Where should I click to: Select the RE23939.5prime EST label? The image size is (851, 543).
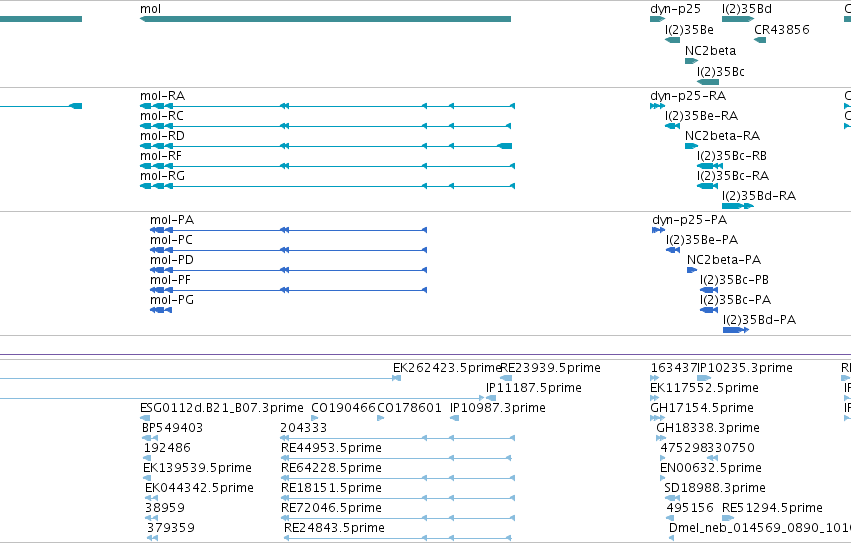pos(550,368)
